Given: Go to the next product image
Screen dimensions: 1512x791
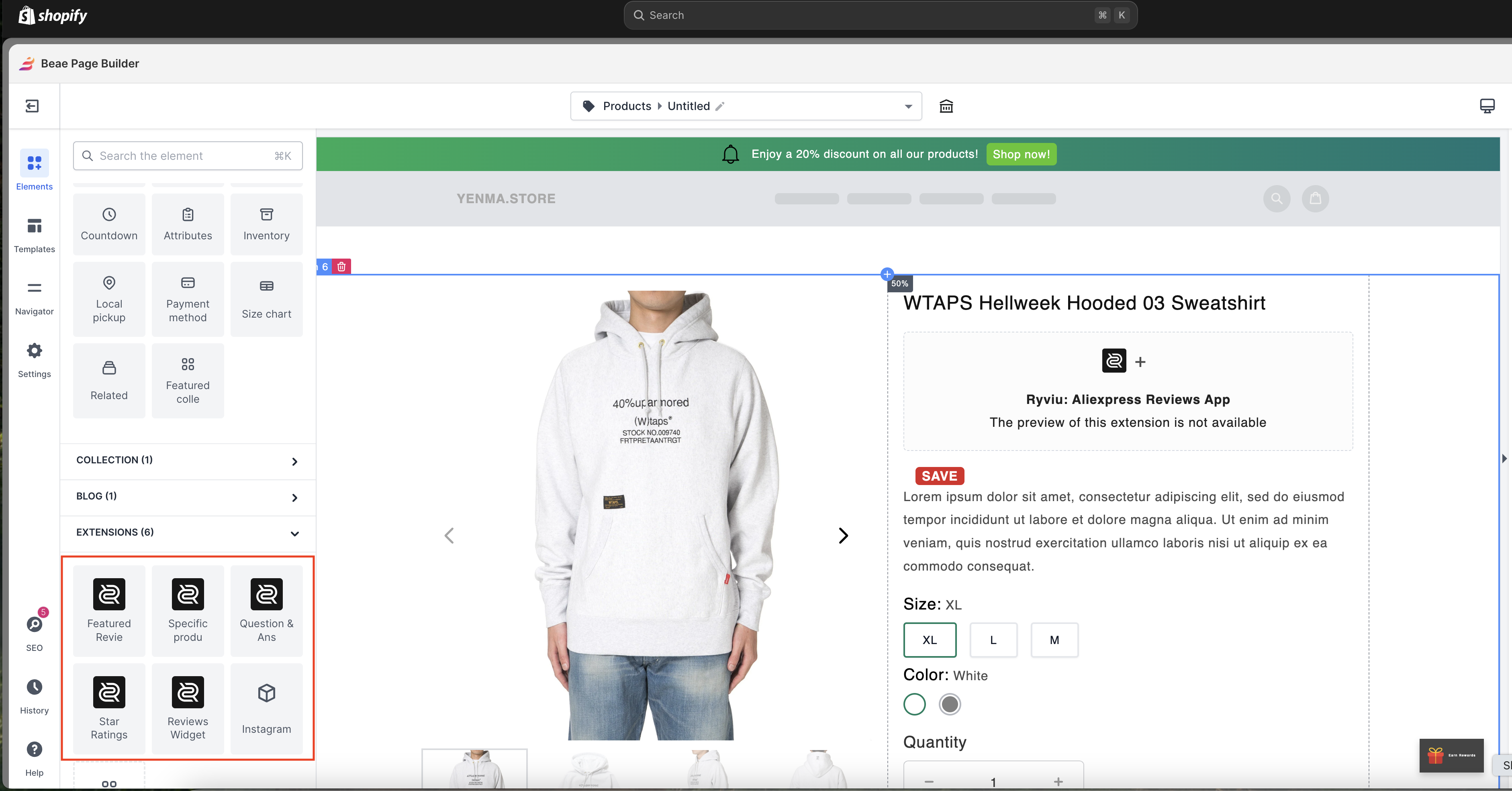Looking at the screenshot, I should (843, 535).
